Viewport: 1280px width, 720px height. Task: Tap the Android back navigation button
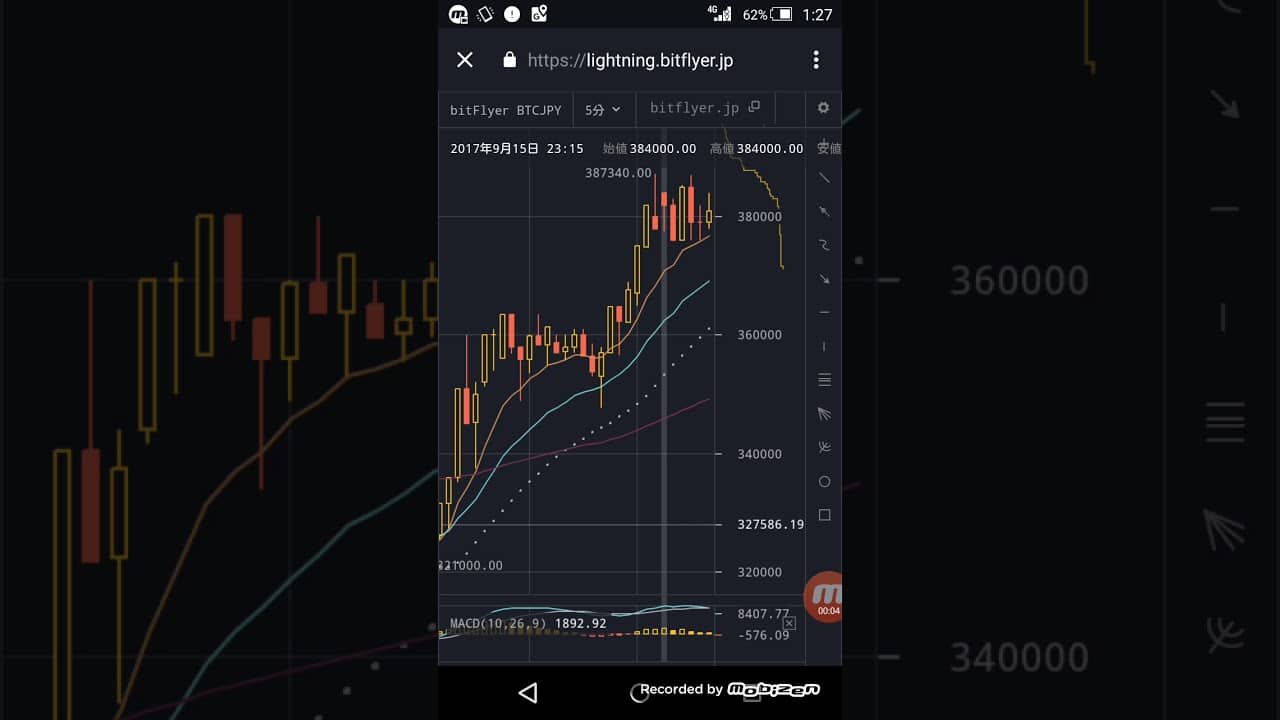click(x=528, y=692)
